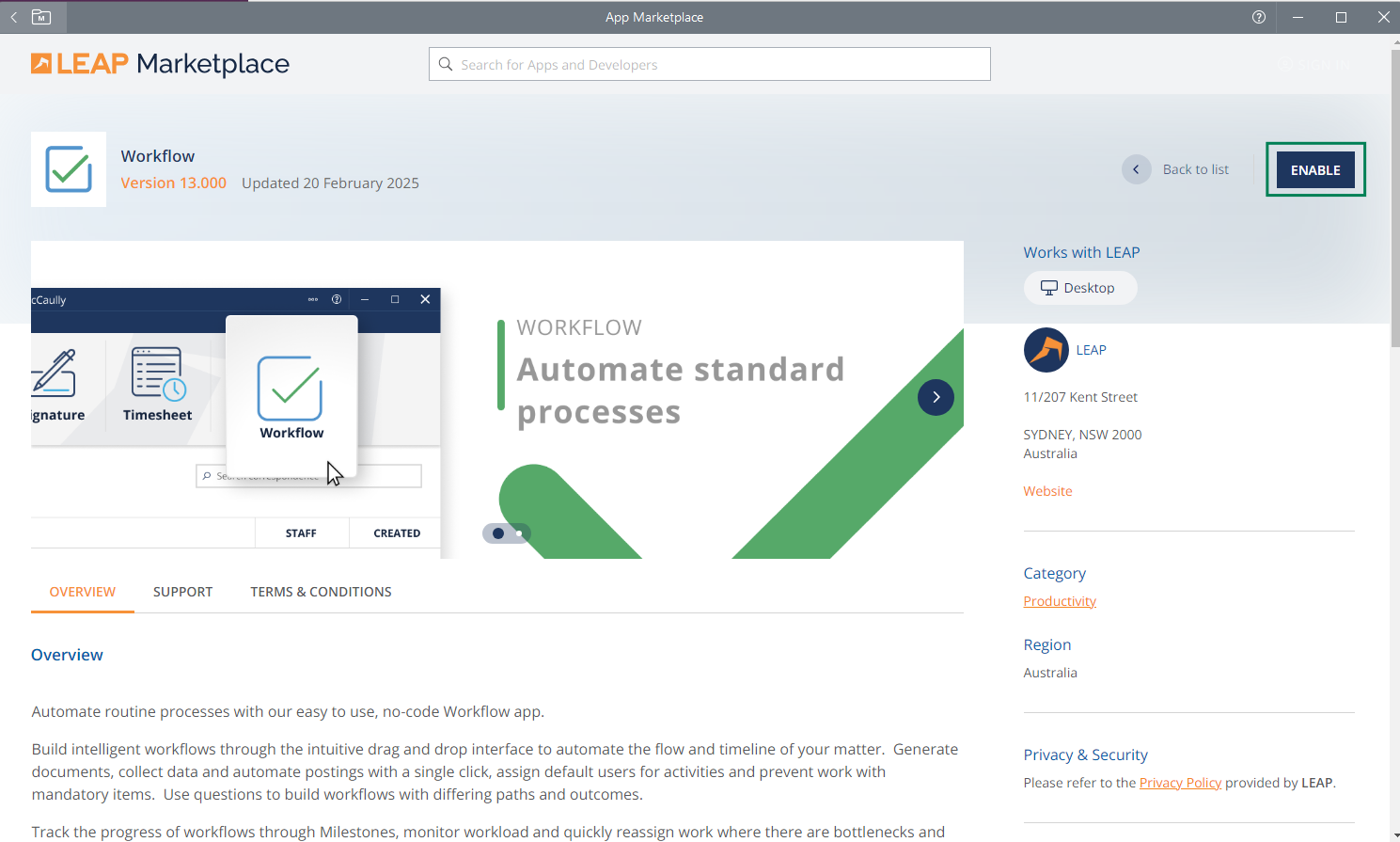The width and height of the screenshot is (1400, 842).
Task: Select the second carousel slide dot
Action: pos(519,533)
